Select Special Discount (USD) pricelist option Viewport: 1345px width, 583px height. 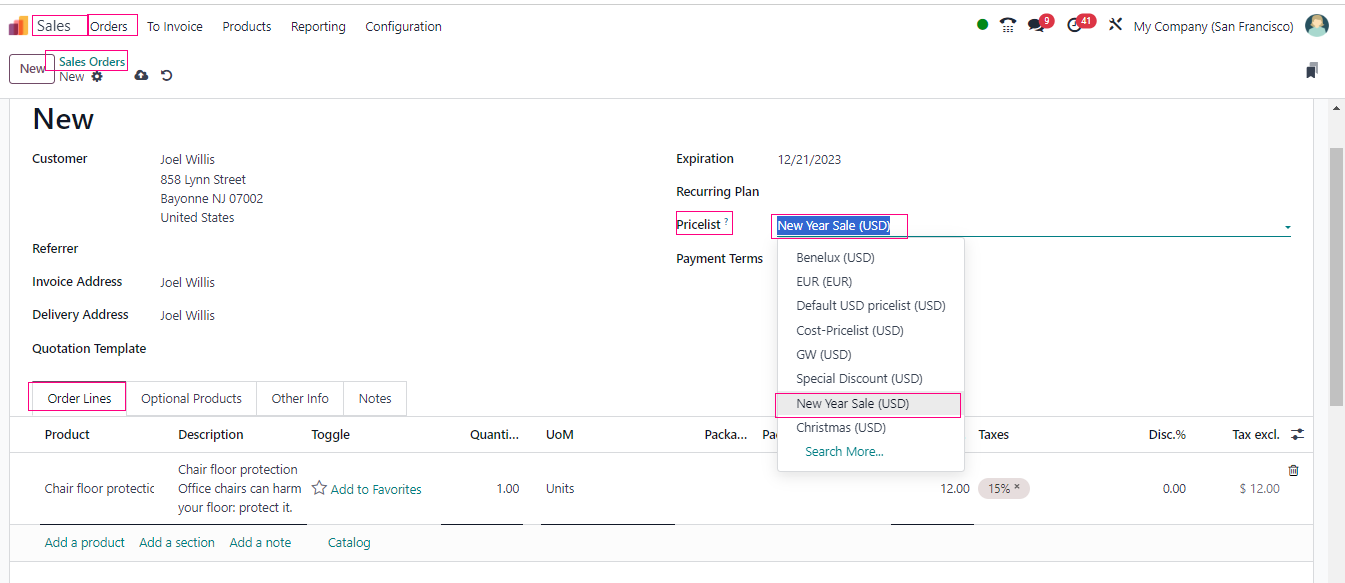click(859, 379)
